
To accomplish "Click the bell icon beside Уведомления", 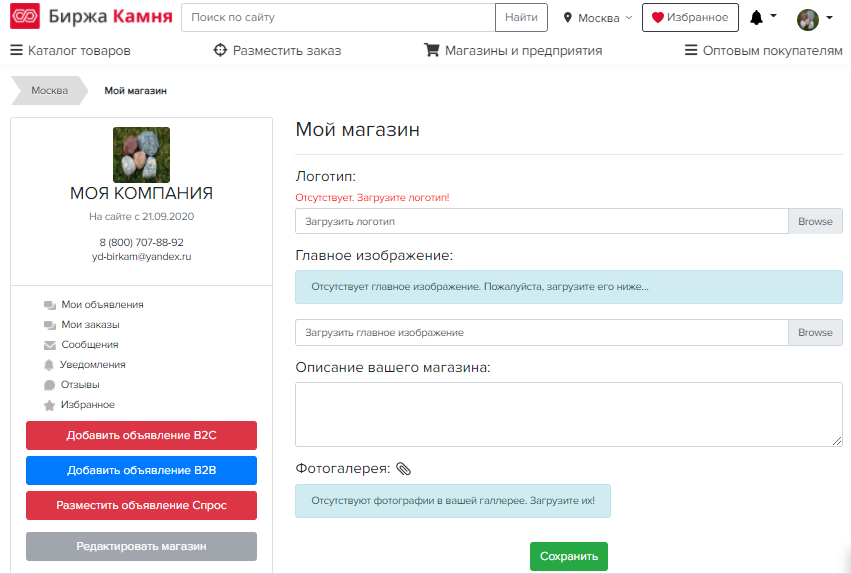I will (x=49, y=365).
